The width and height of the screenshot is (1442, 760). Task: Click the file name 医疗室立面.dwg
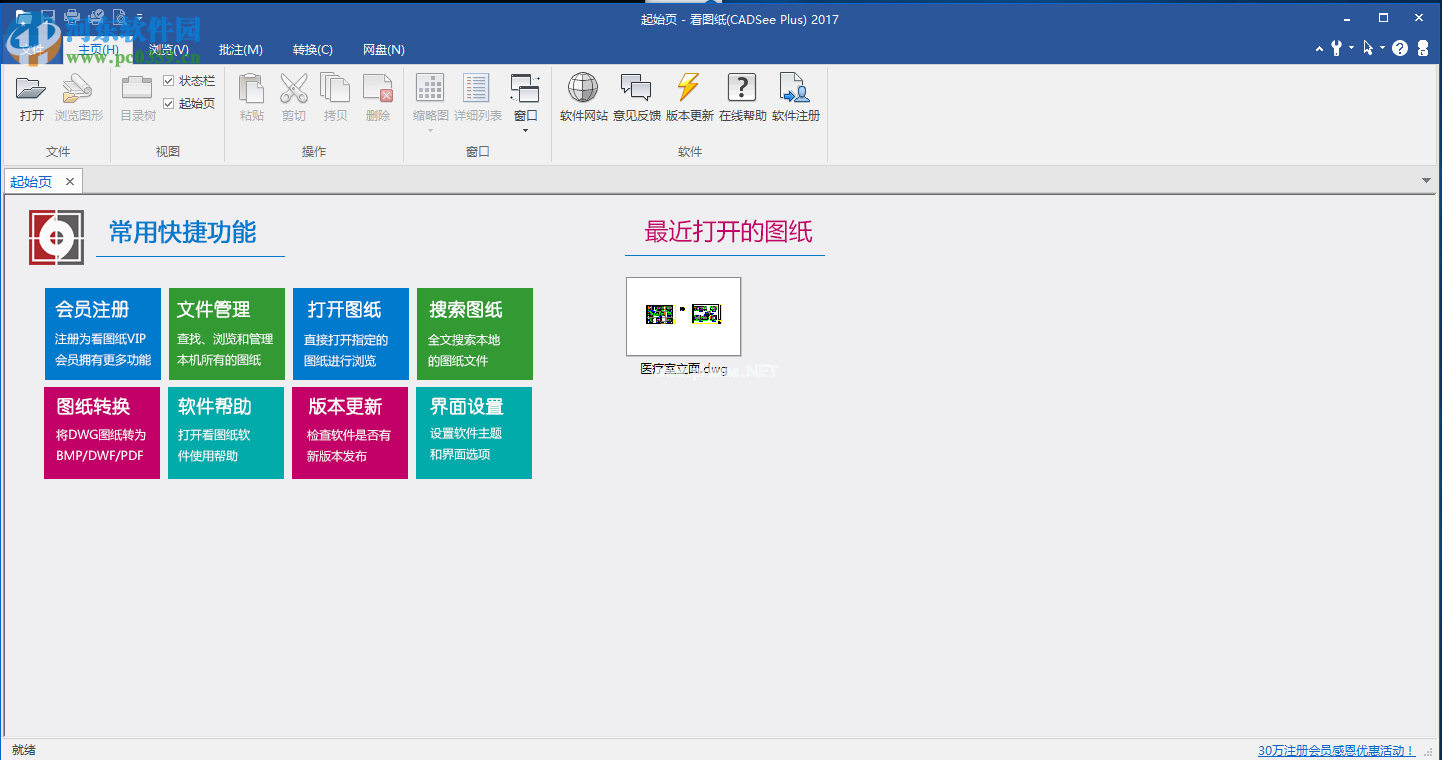point(684,369)
